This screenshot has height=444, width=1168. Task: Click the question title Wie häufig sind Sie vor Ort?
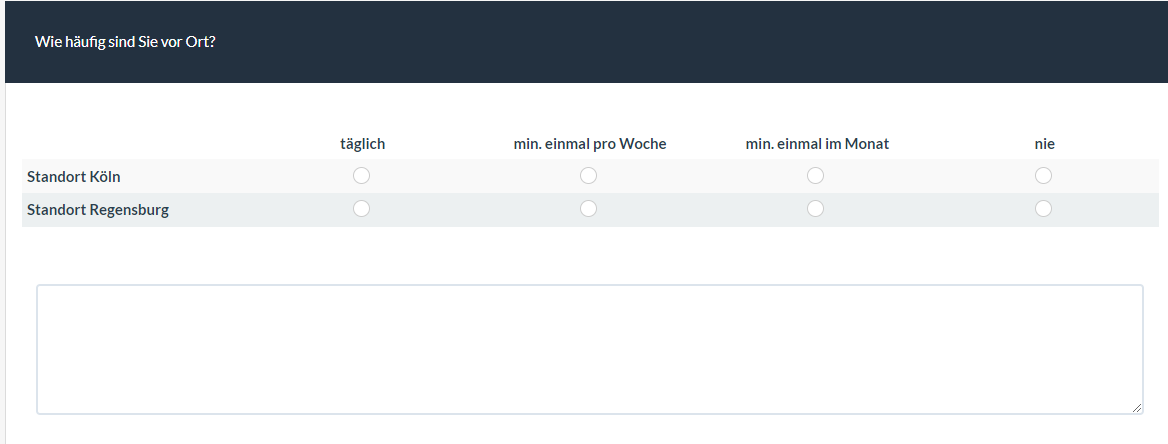pos(125,42)
